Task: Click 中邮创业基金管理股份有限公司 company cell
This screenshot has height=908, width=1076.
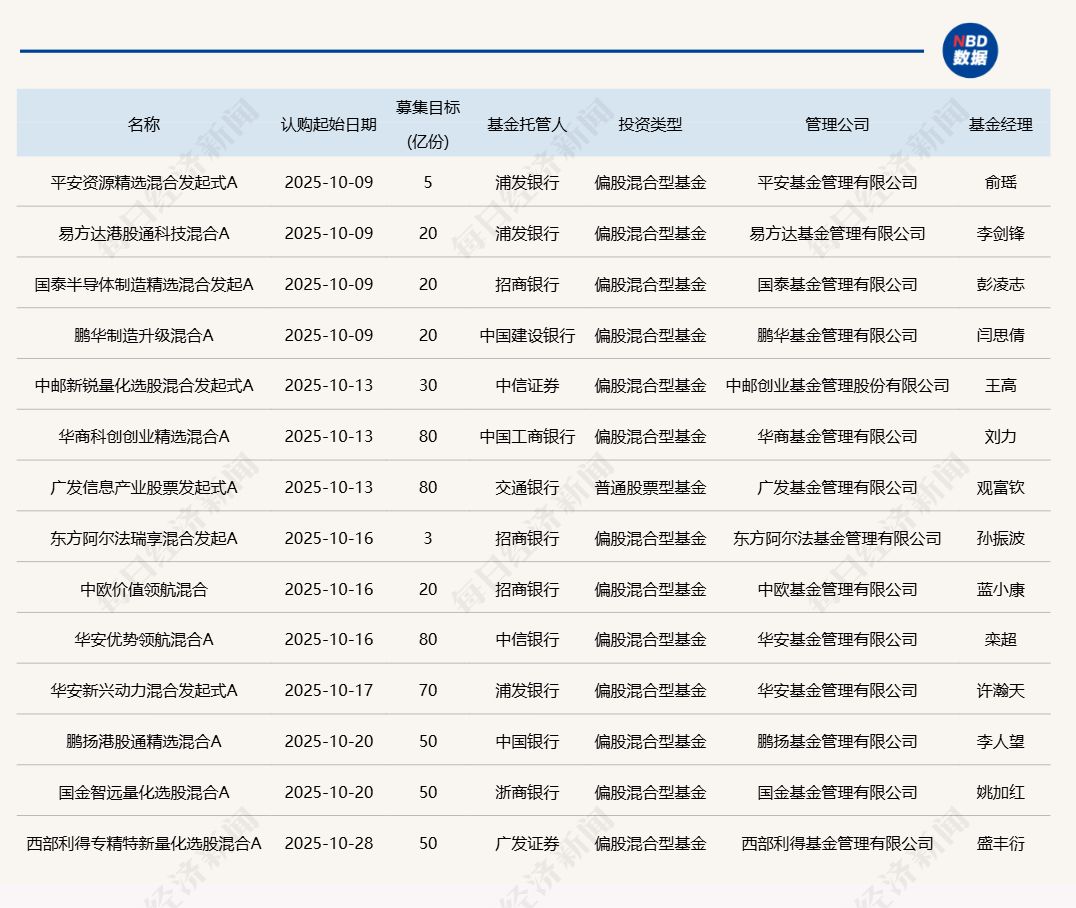Action: [x=837, y=386]
